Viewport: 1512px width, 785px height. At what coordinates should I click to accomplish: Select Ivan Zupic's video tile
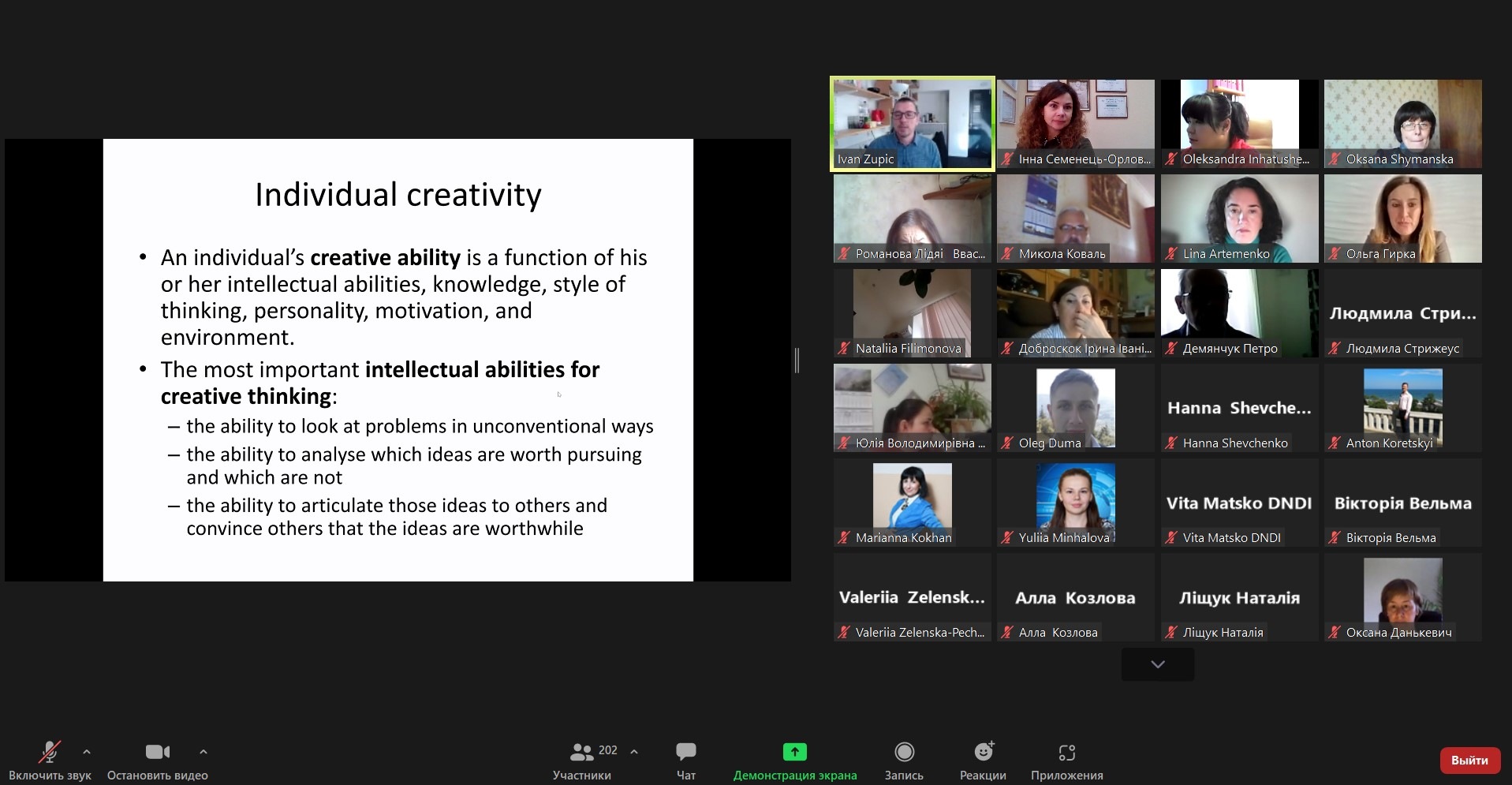[912, 124]
